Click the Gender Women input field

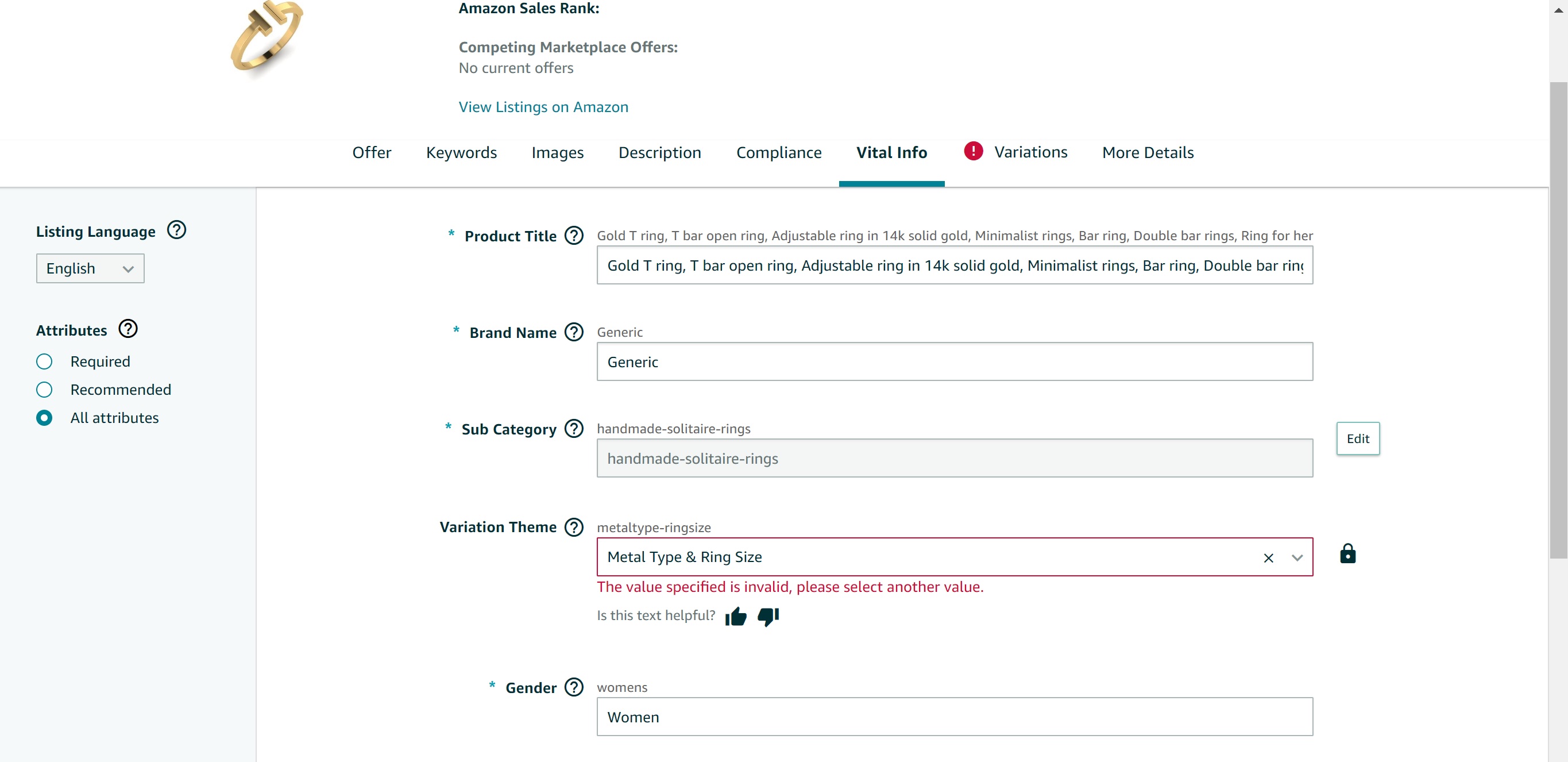955,717
